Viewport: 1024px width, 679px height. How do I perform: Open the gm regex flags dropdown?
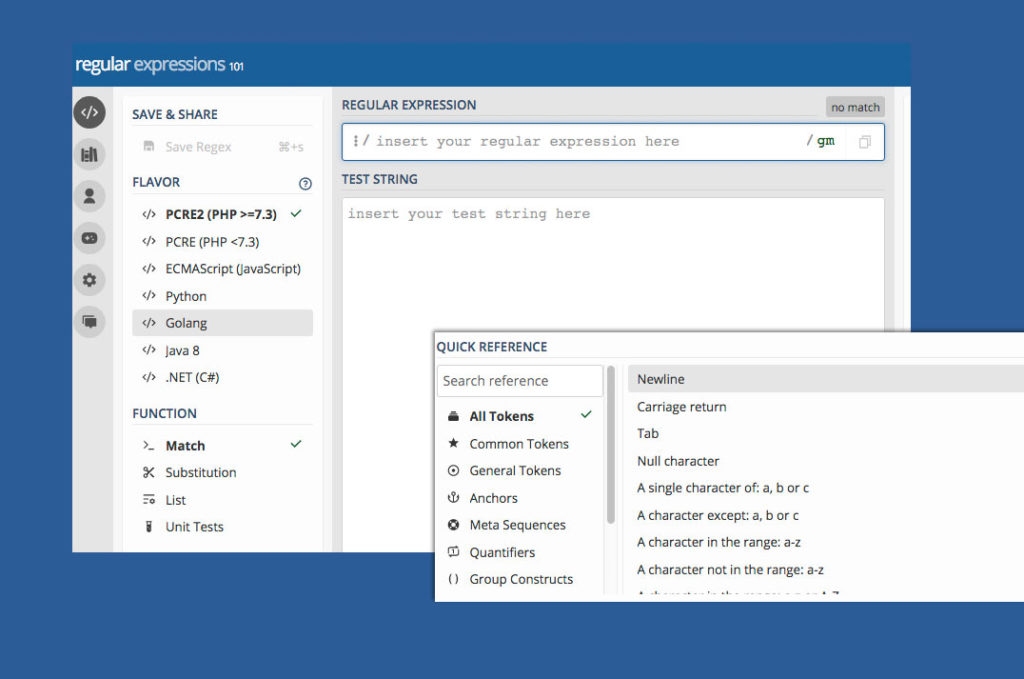(825, 142)
